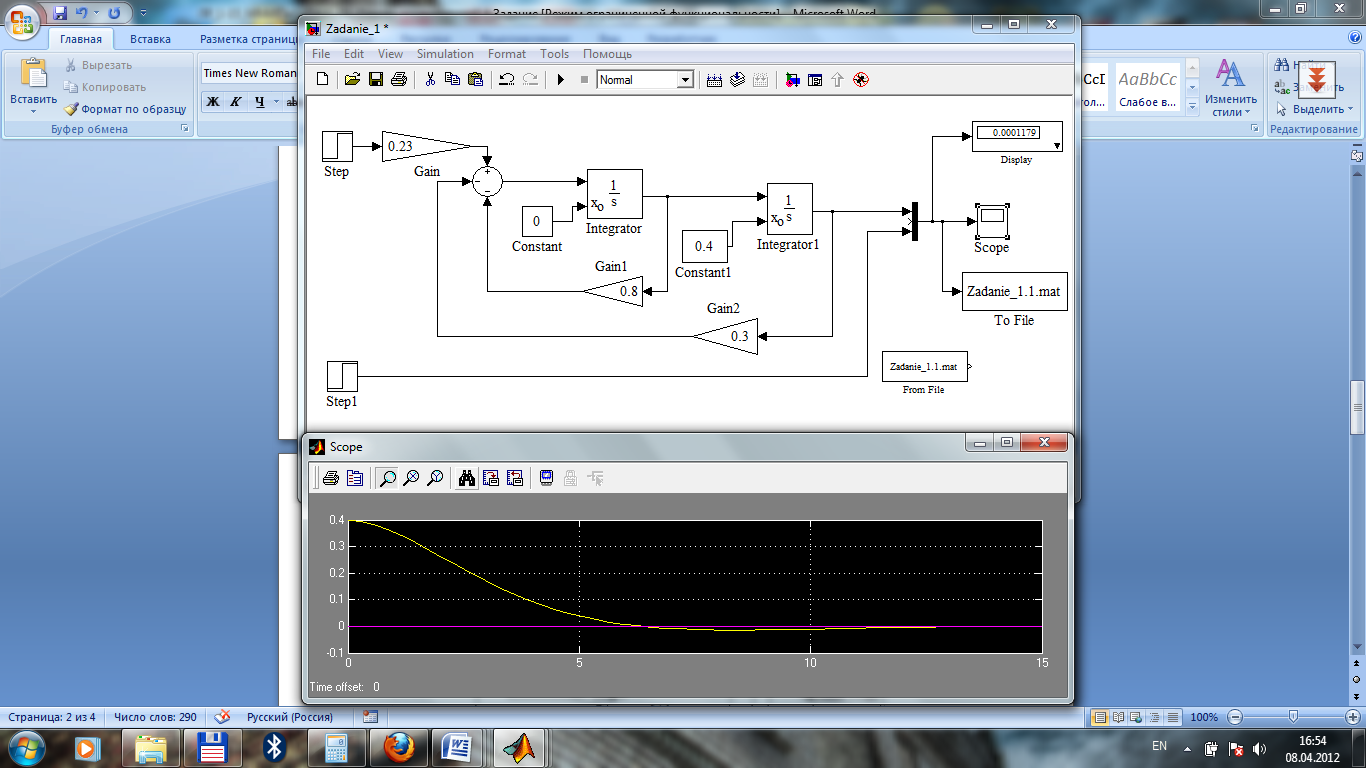This screenshot has height=768, width=1366.
Task: Select the Scope block in the model
Action: (991, 220)
